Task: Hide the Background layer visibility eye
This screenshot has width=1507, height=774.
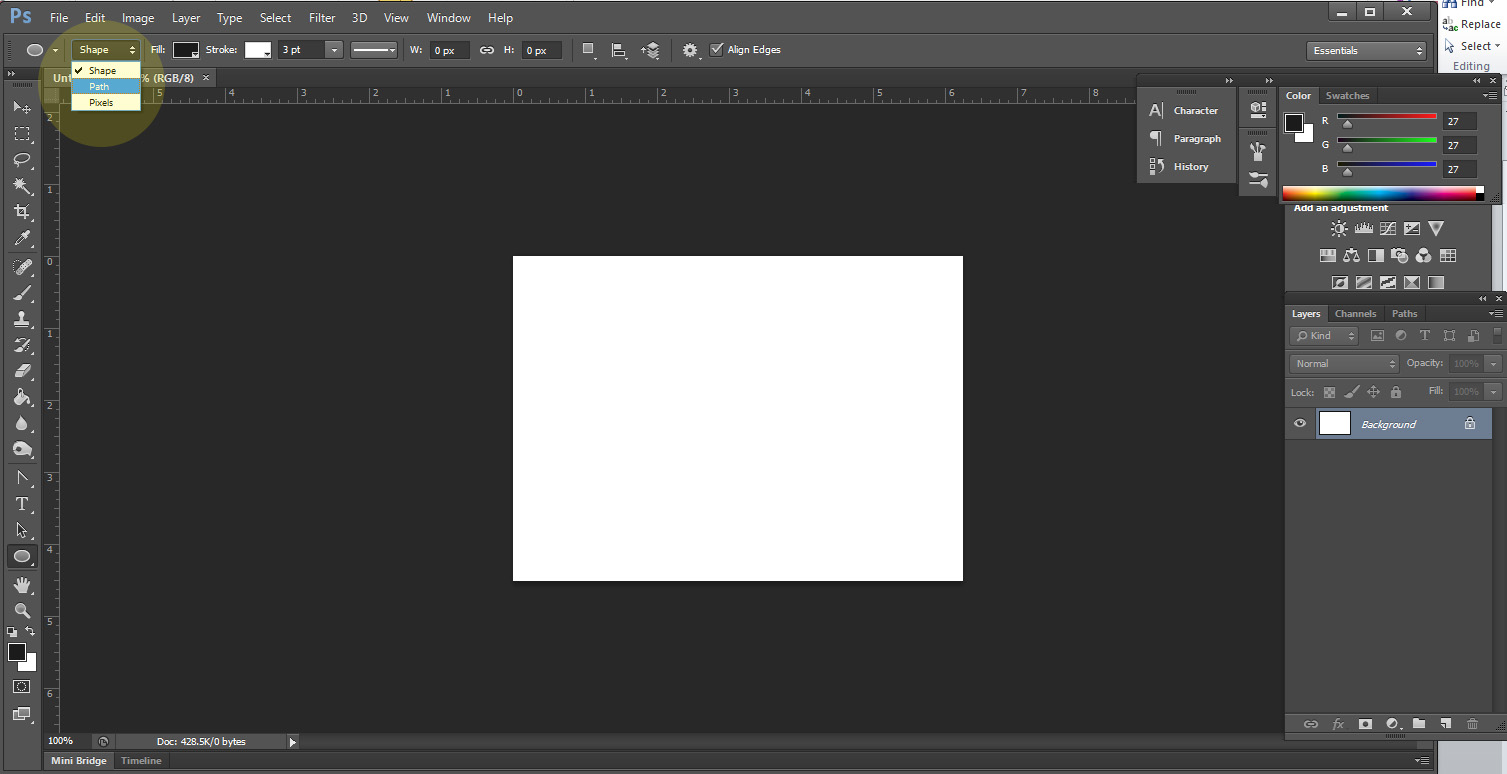Action: [x=1300, y=424]
